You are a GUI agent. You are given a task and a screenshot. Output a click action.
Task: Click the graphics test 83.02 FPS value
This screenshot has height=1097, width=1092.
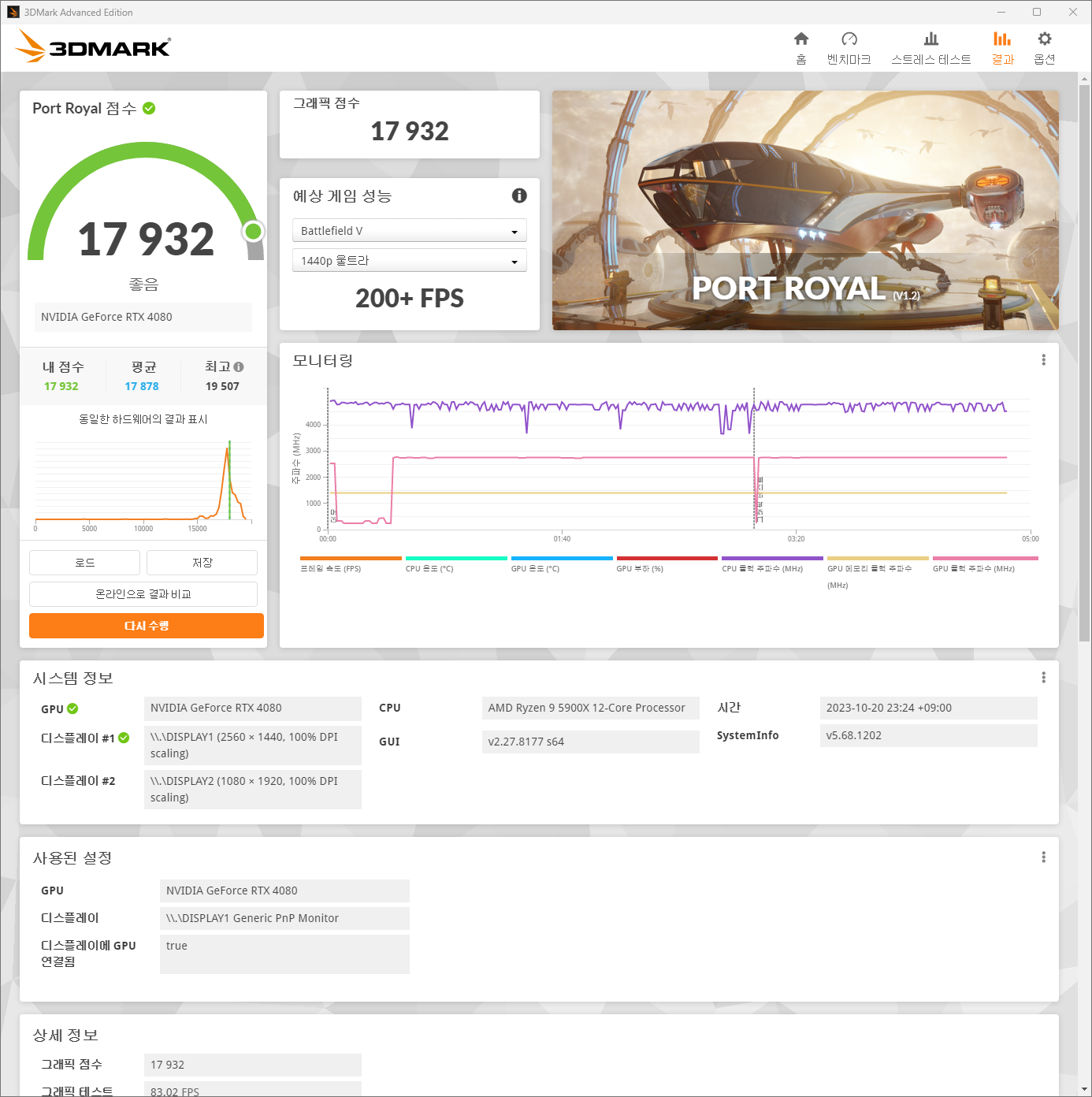pyautogui.click(x=252, y=1090)
